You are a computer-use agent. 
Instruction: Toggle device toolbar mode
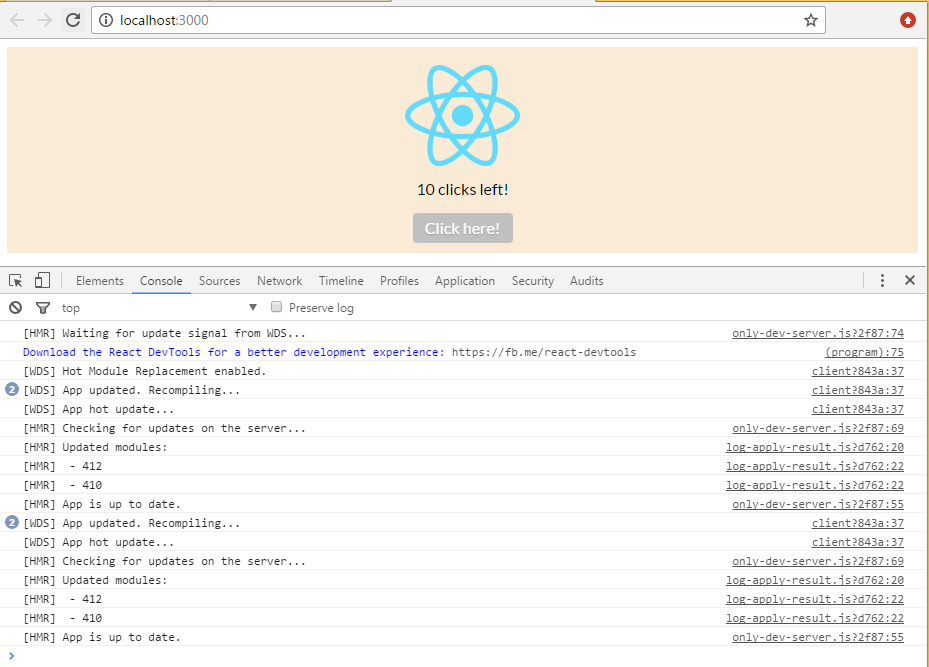42,280
